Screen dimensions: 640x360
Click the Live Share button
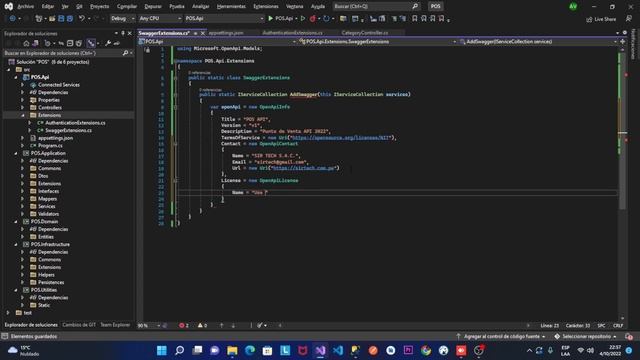point(601,19)
